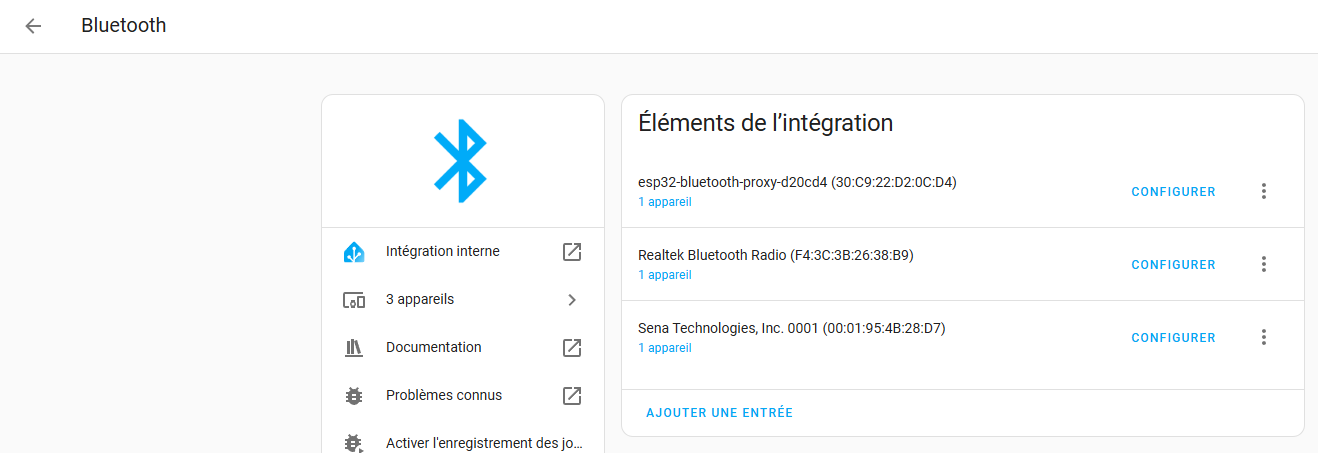1318x453 pixels.
Task: Open external link icon for Documentation
Action: (x=572, y=348)
